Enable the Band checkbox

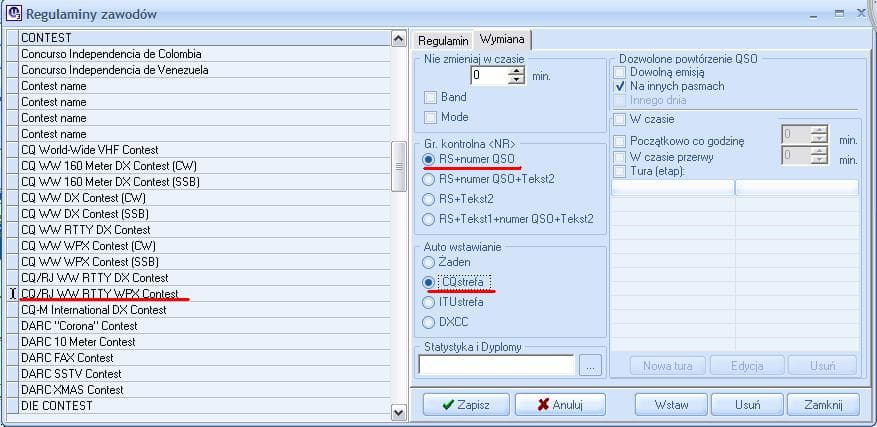pos(431,98)
